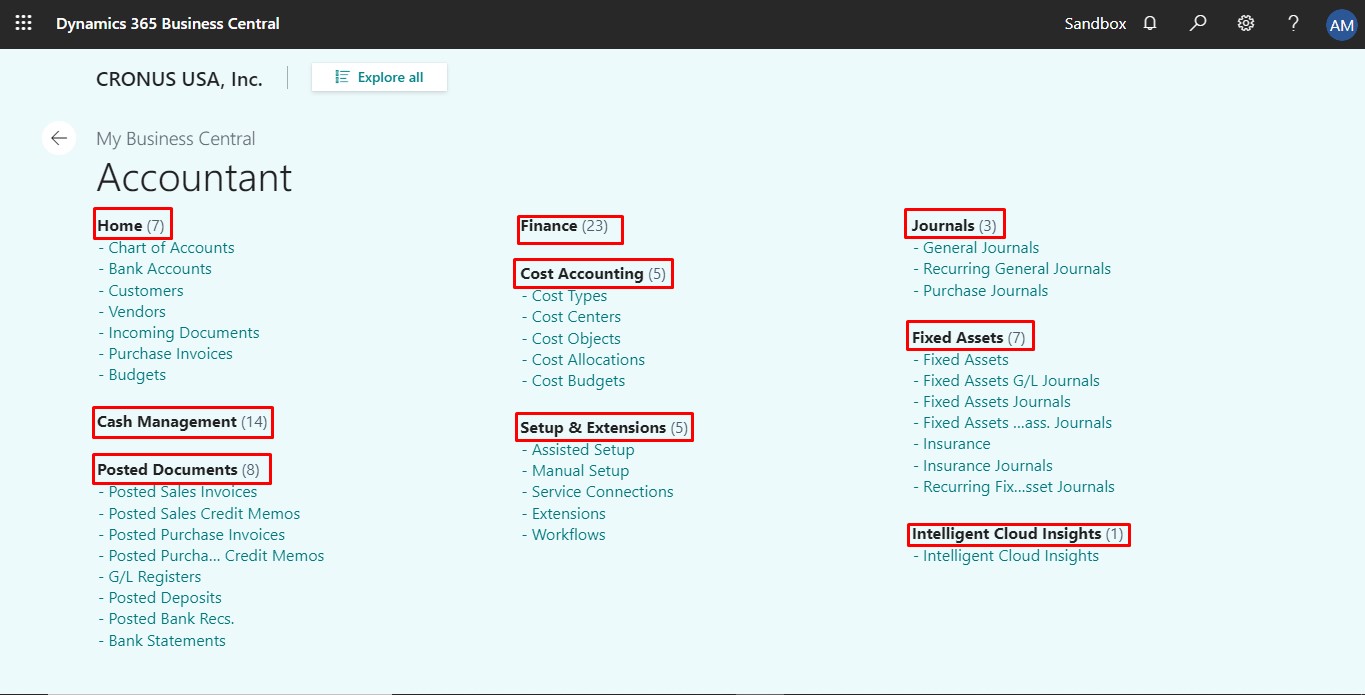Screen dimensions: 1365x695
Task: Open the app launcher waffle icon
Action: (23, 23)
